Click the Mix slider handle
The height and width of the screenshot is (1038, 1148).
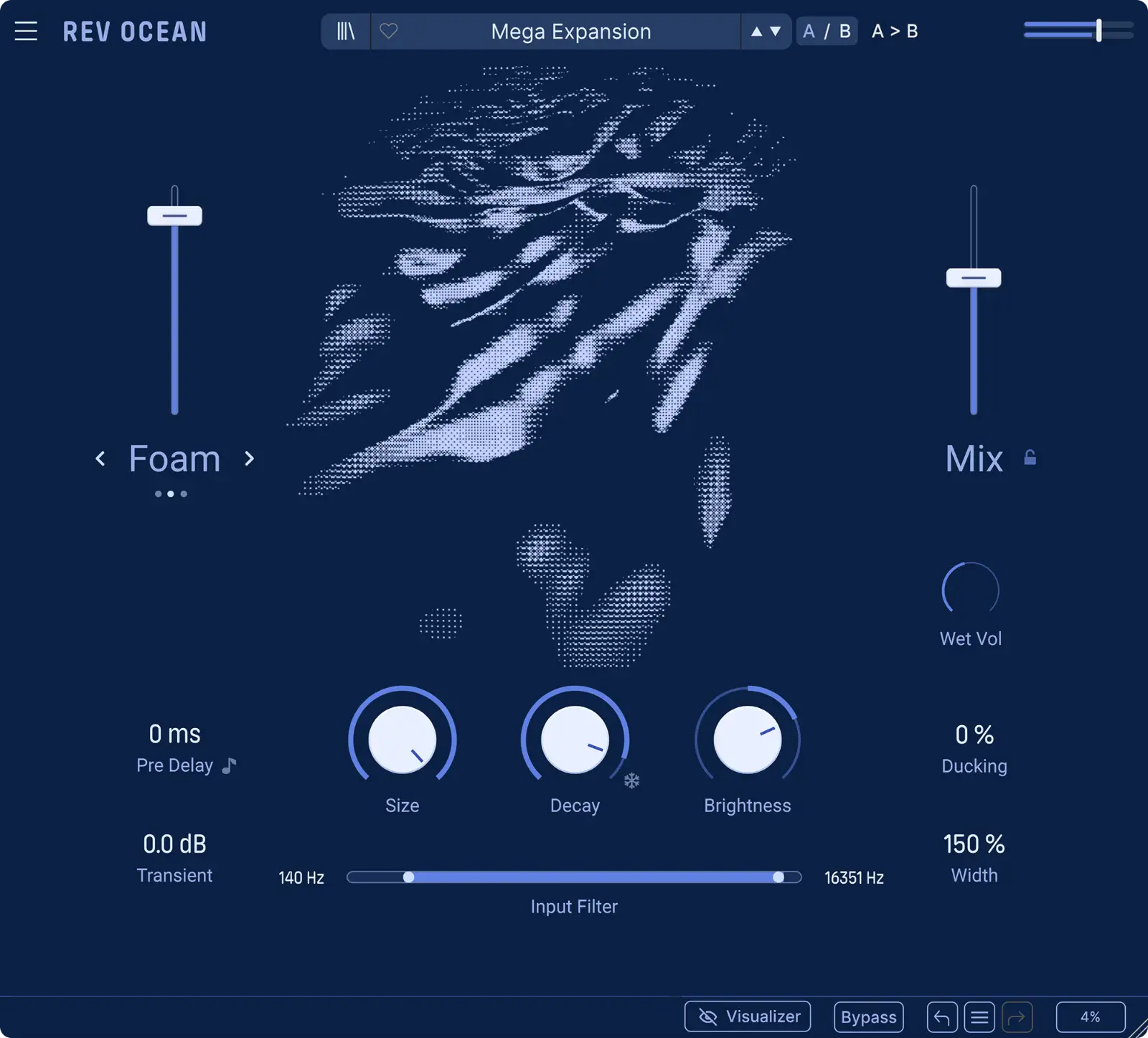(x=974, y=278)
